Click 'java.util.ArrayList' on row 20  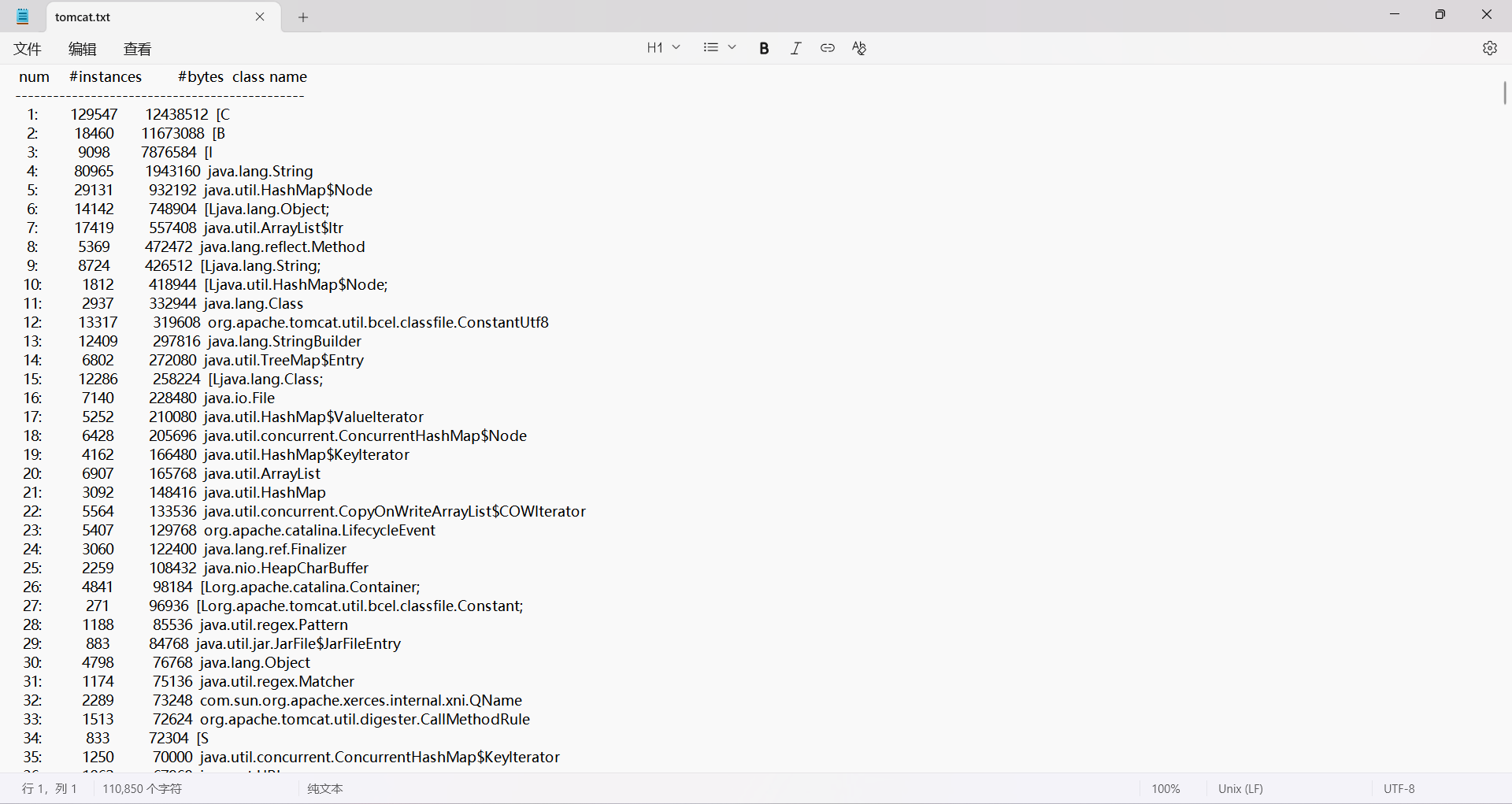tap(261, 473)
